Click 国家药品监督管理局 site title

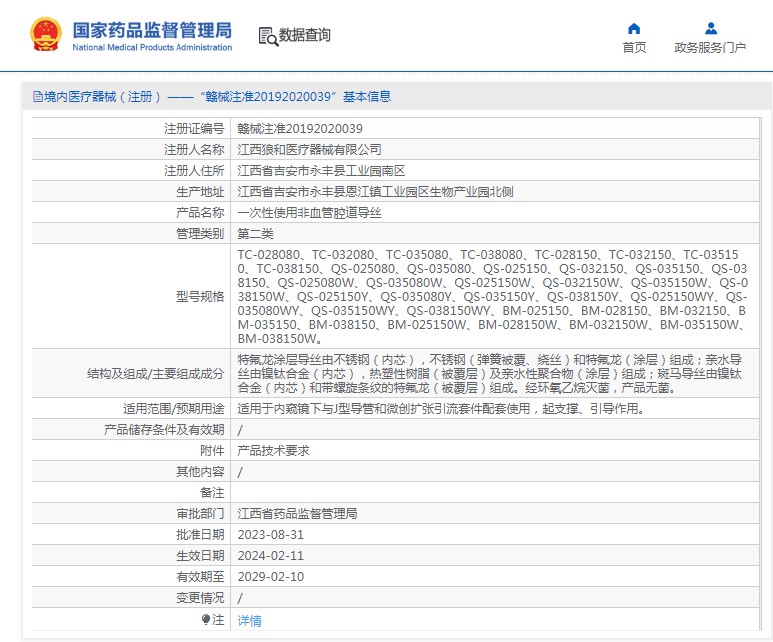[152, 30]
